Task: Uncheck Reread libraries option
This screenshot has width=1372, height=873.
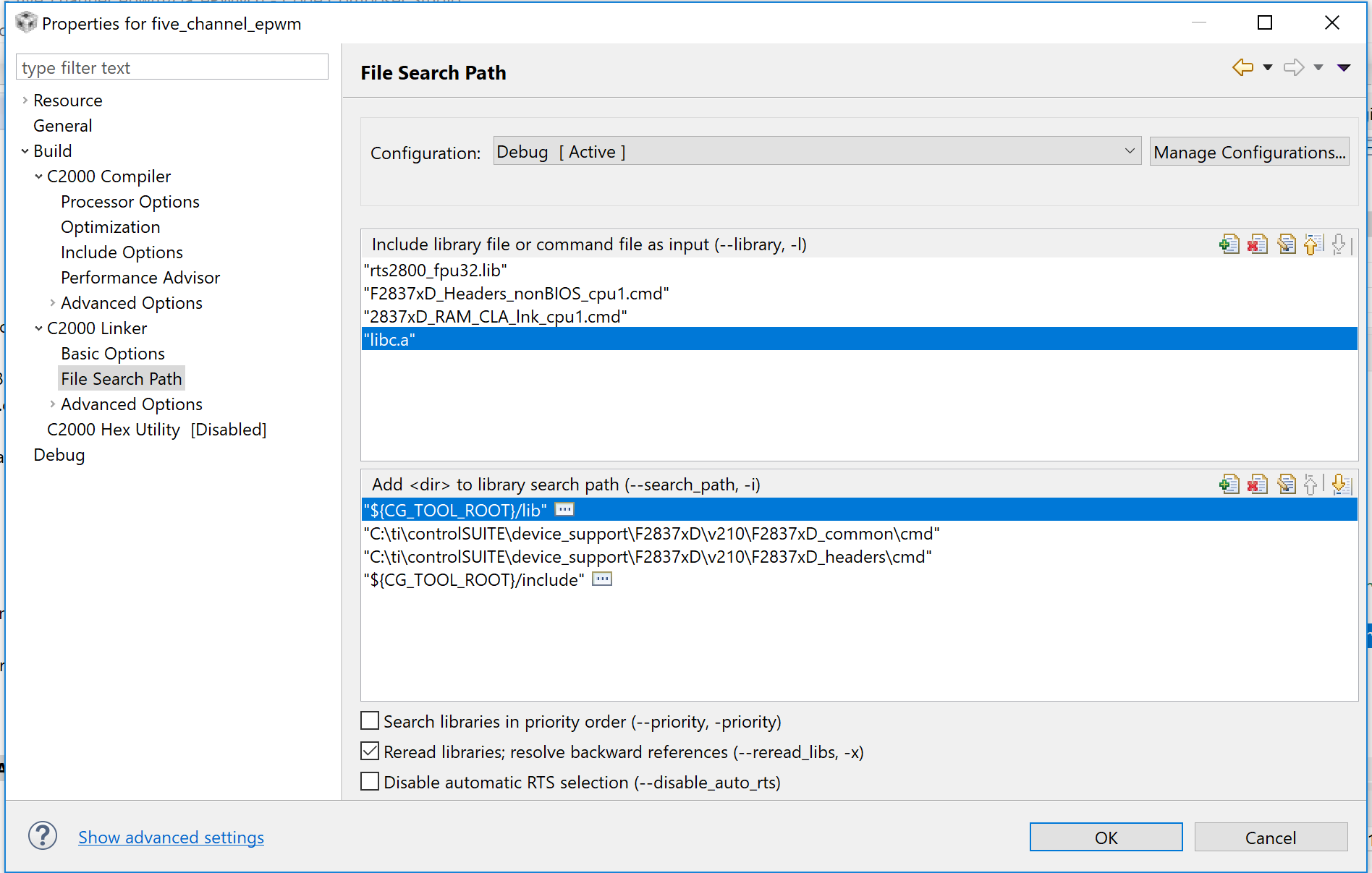Action: 370,751
